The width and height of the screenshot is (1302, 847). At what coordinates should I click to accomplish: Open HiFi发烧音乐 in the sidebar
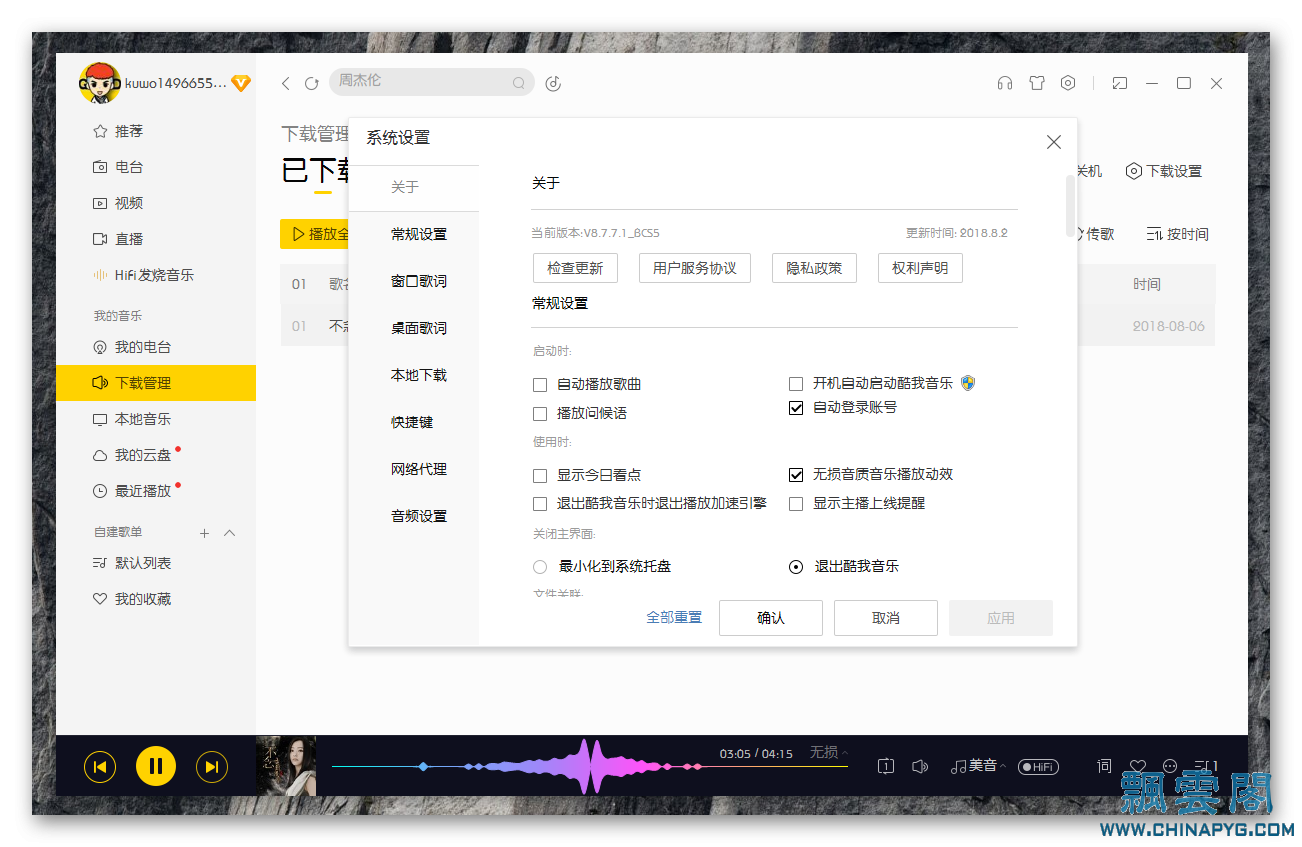pyautogui.click(x=156, y=275)
